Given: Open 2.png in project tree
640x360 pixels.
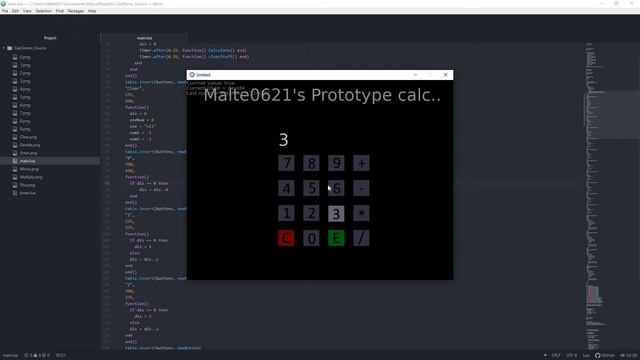Looking at the screenshot, I should [x=25, y=73].
